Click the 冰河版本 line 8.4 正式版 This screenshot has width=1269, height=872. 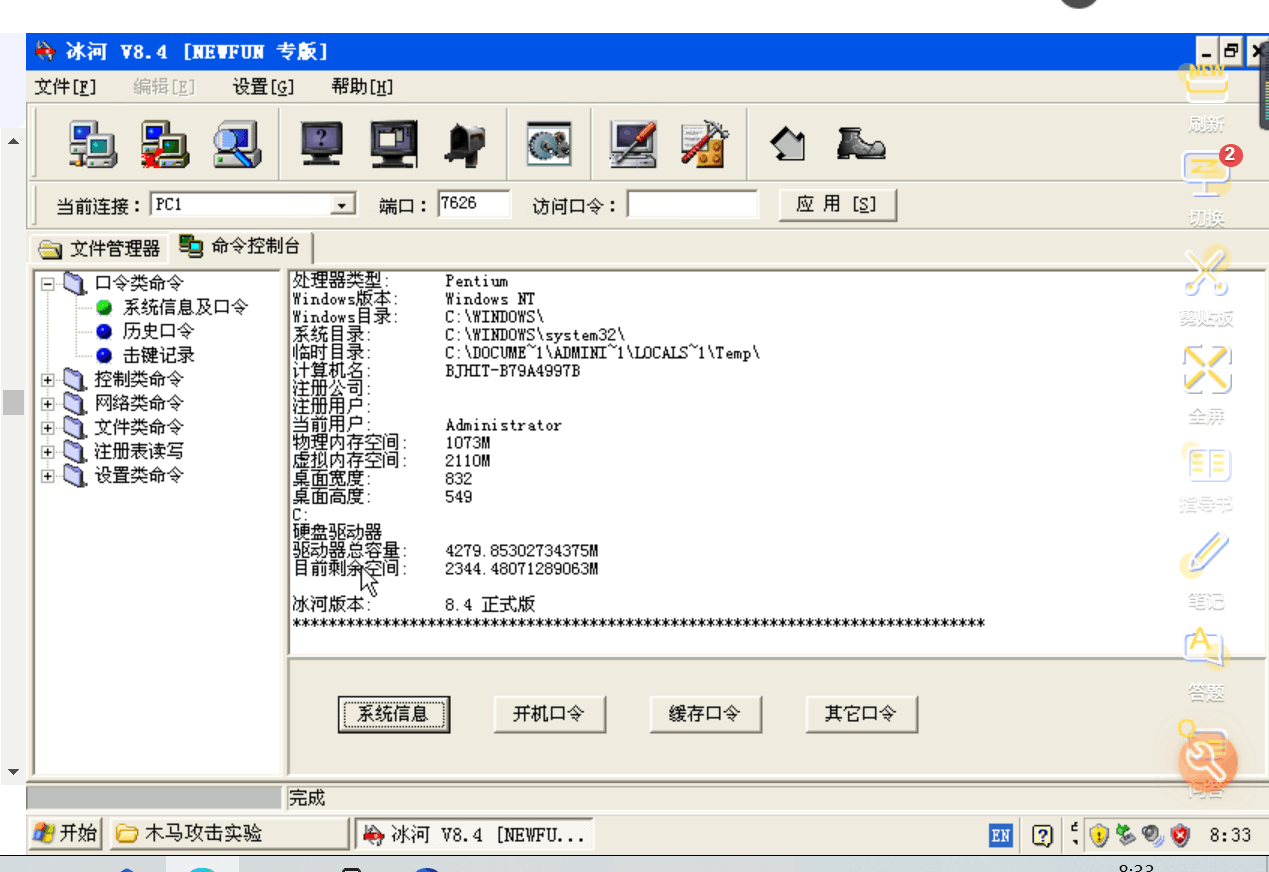[414, 605]
